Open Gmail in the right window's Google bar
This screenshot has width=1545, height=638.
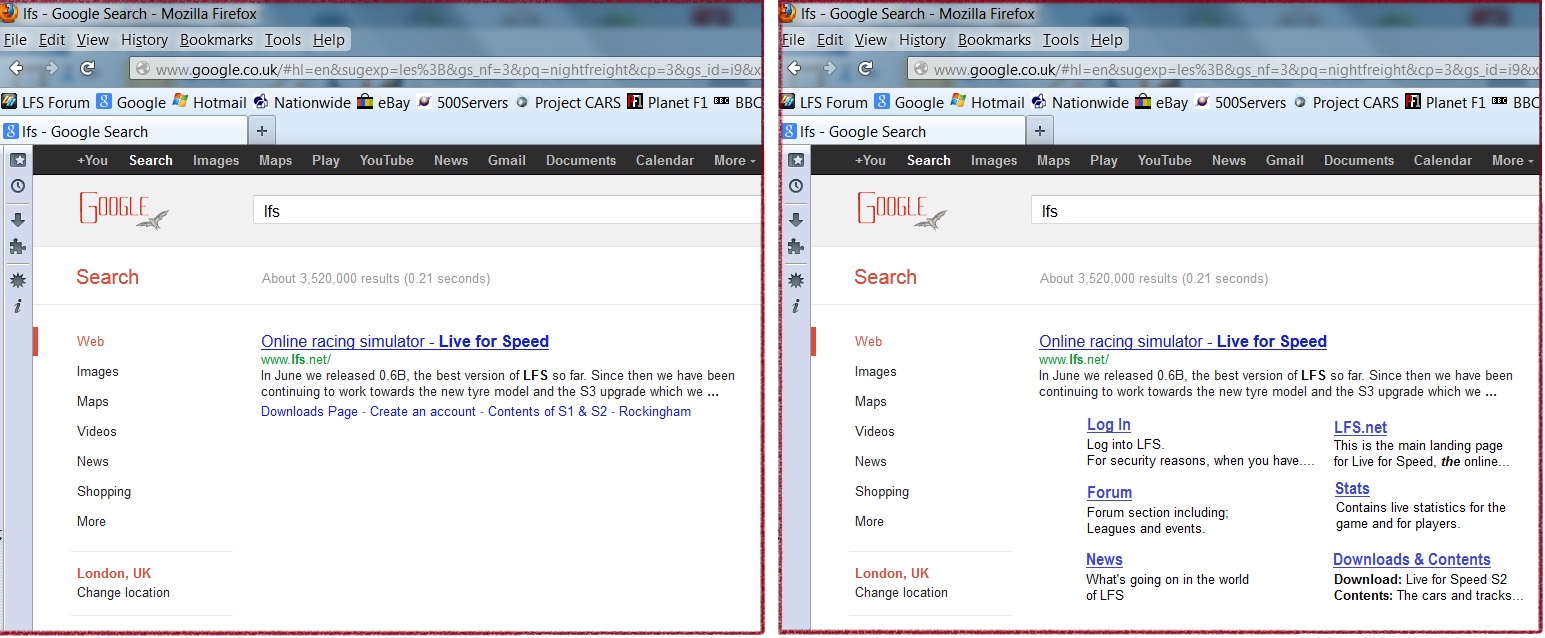tap(1285, 160)
